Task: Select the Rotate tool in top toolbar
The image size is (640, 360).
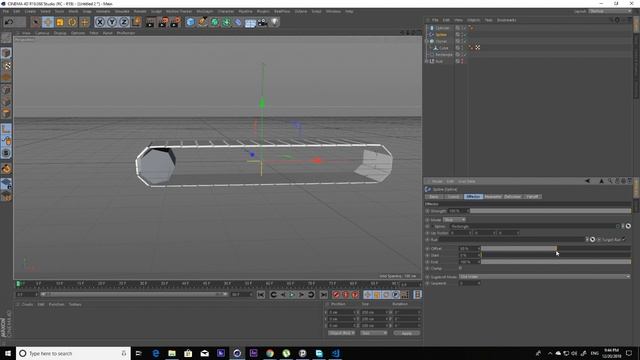Action: coord(72,22)
